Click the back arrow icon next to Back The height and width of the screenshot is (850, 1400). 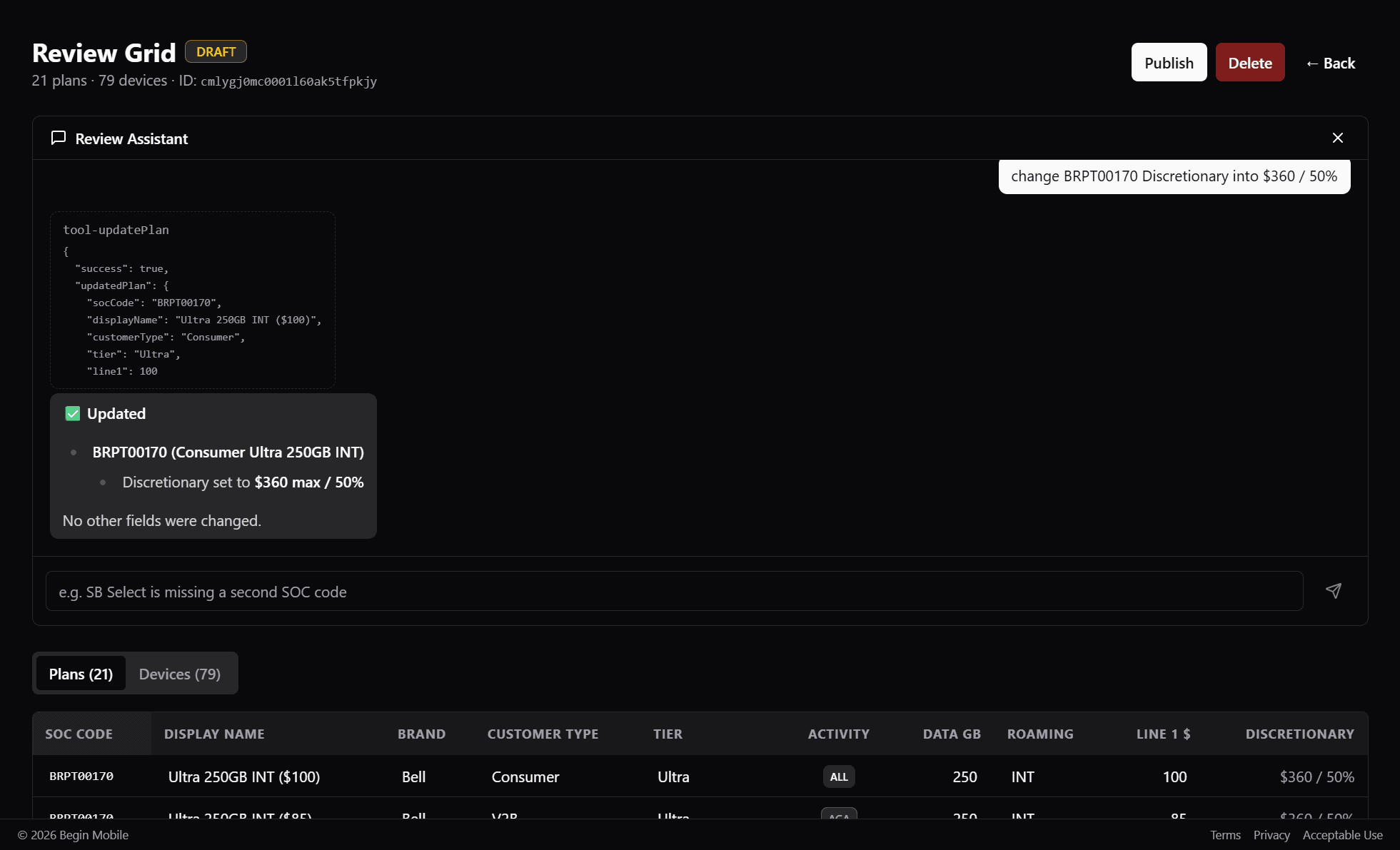[1311, 63]
